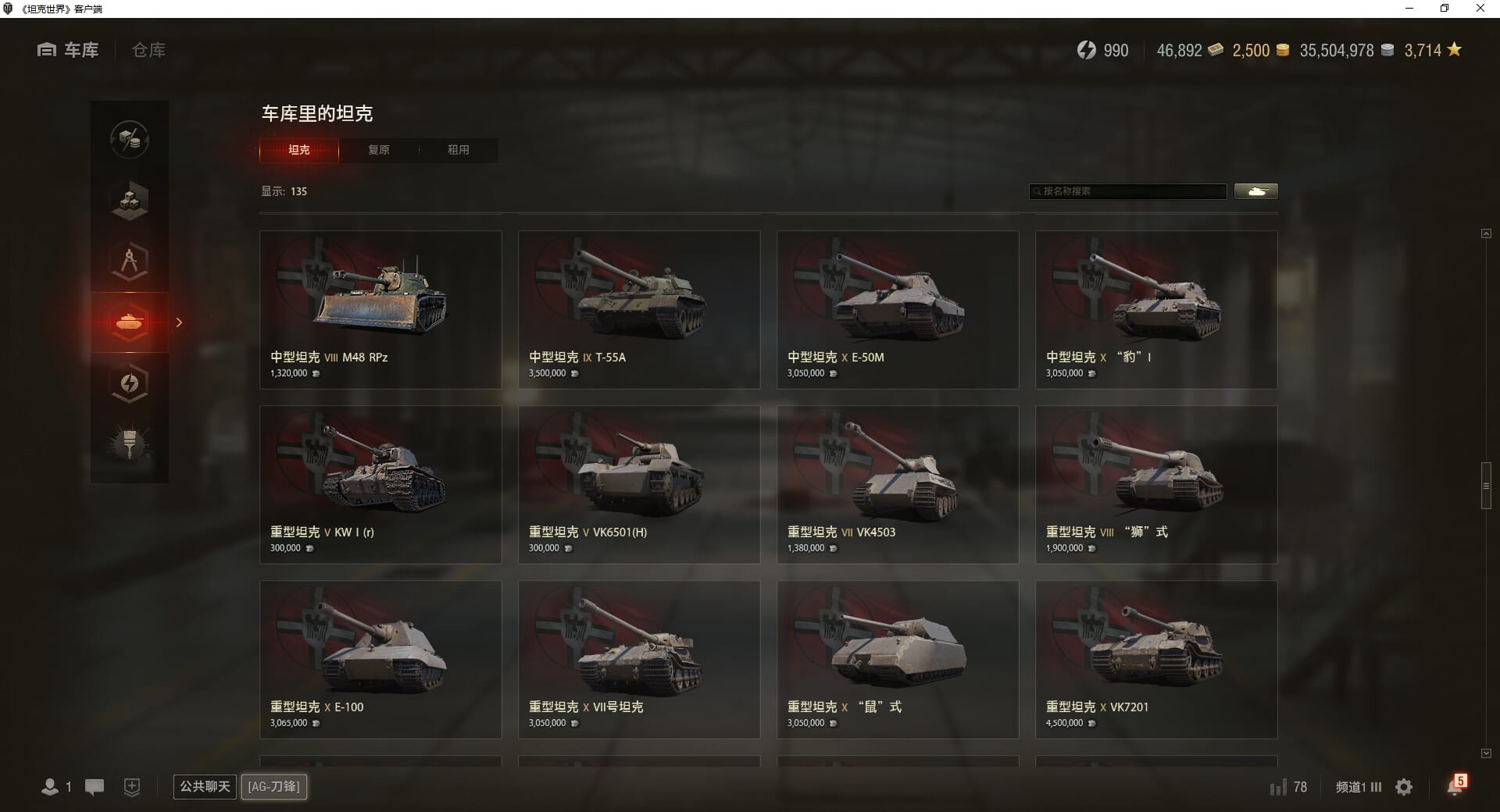1500x812 pixels.
Task: Open the AG-刀锋 clan chat button
Action: pyautogui.click(x=273, y=786)
